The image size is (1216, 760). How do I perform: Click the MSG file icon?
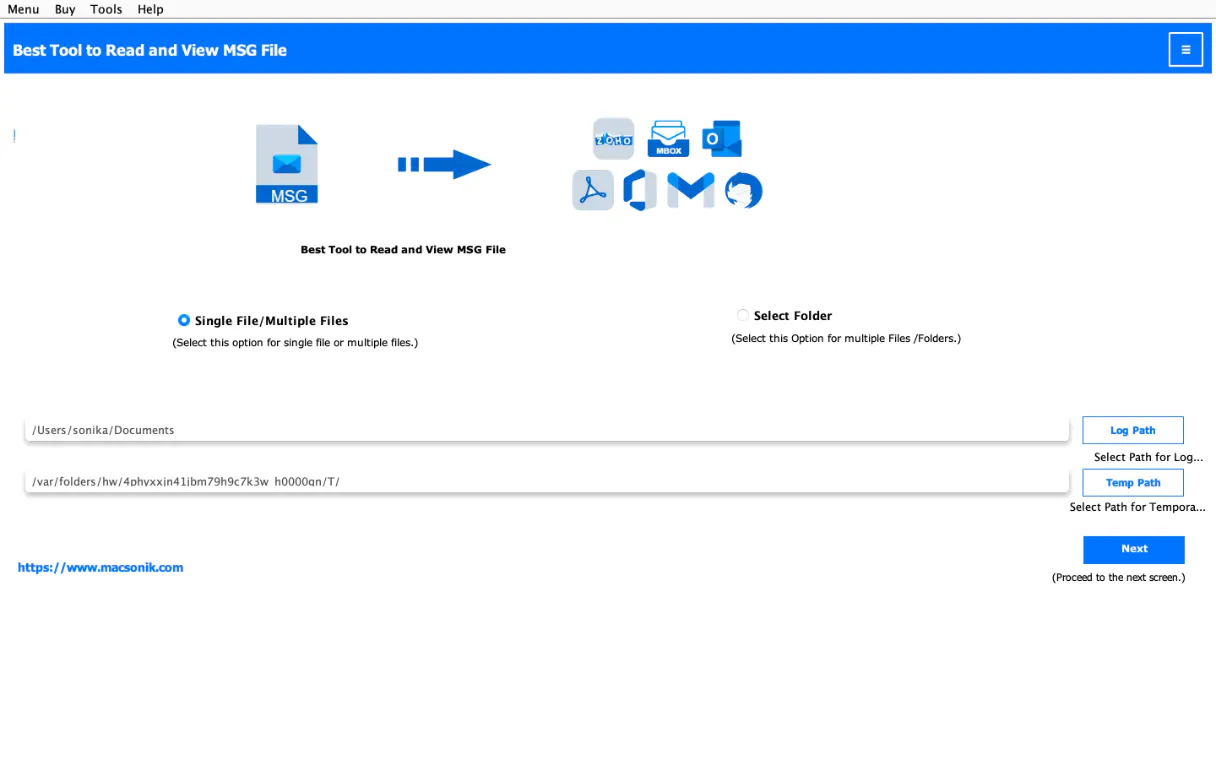pyautogui.click(x=288, y=164)
